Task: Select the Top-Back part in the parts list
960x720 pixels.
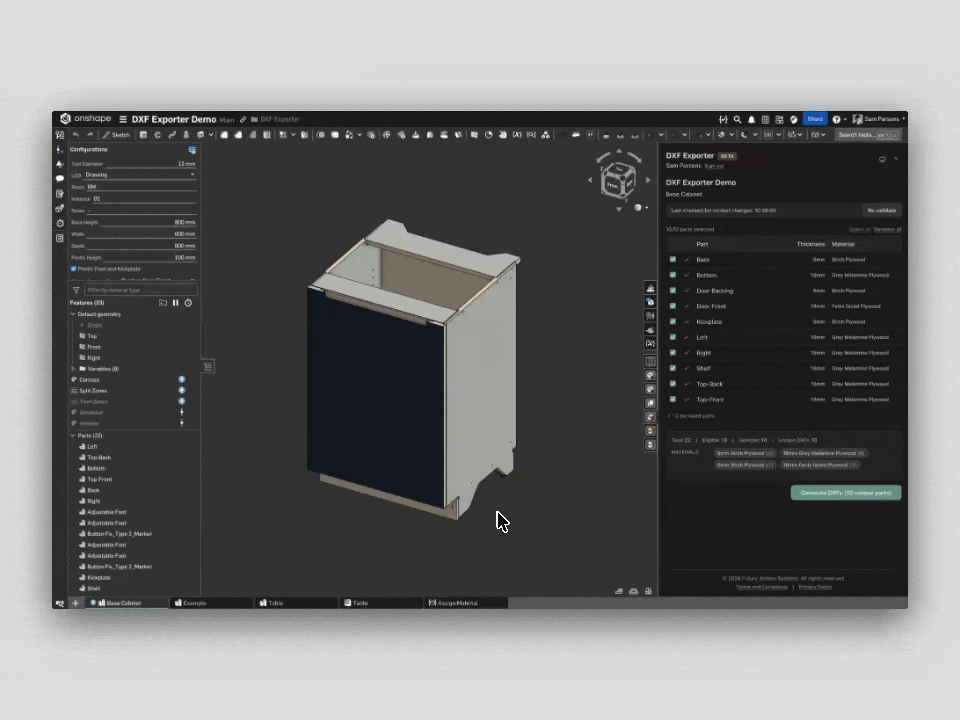Action: click(x=99, y=457)
